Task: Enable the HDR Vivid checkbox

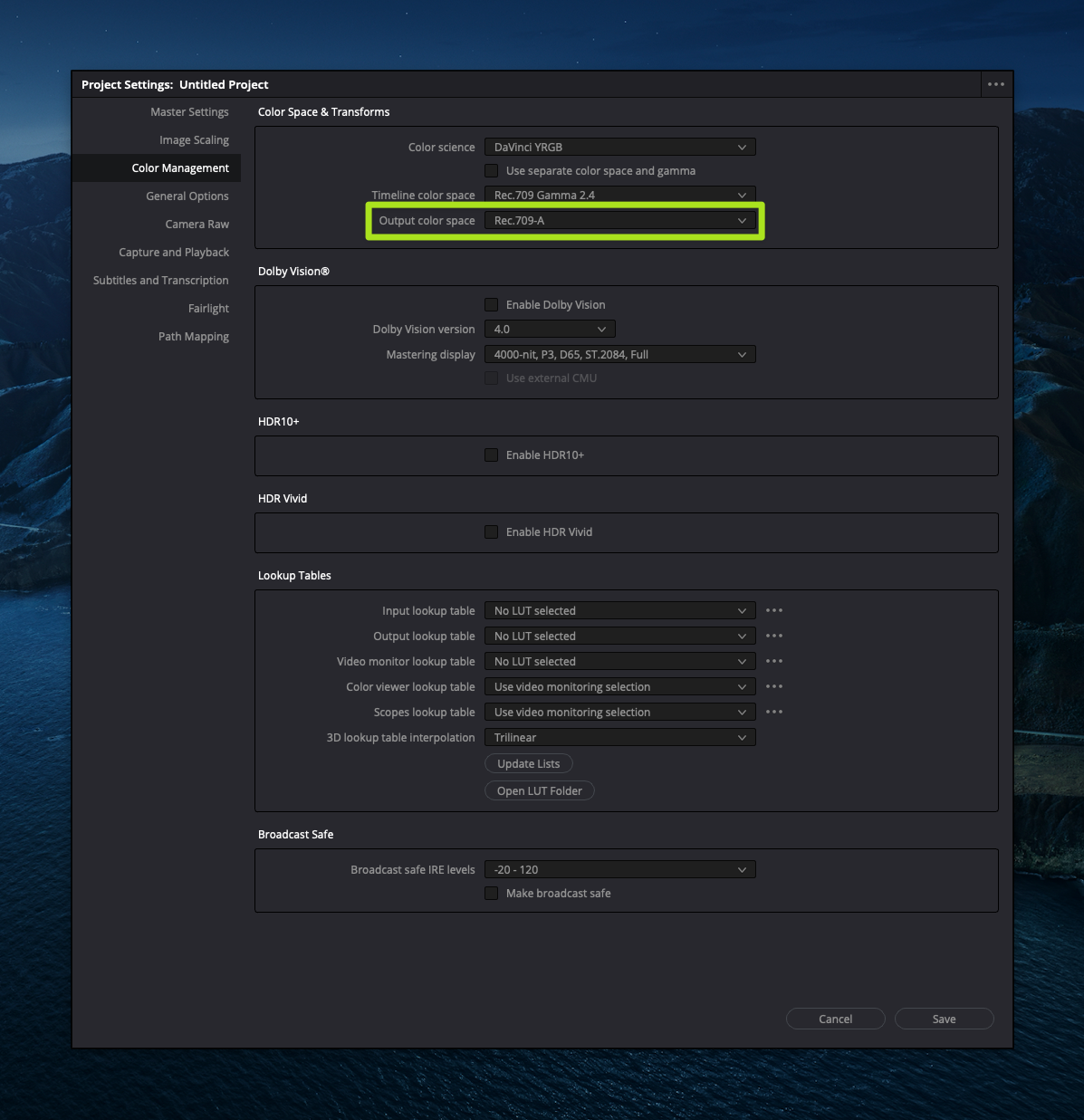Action: click(x=491, y=531)
